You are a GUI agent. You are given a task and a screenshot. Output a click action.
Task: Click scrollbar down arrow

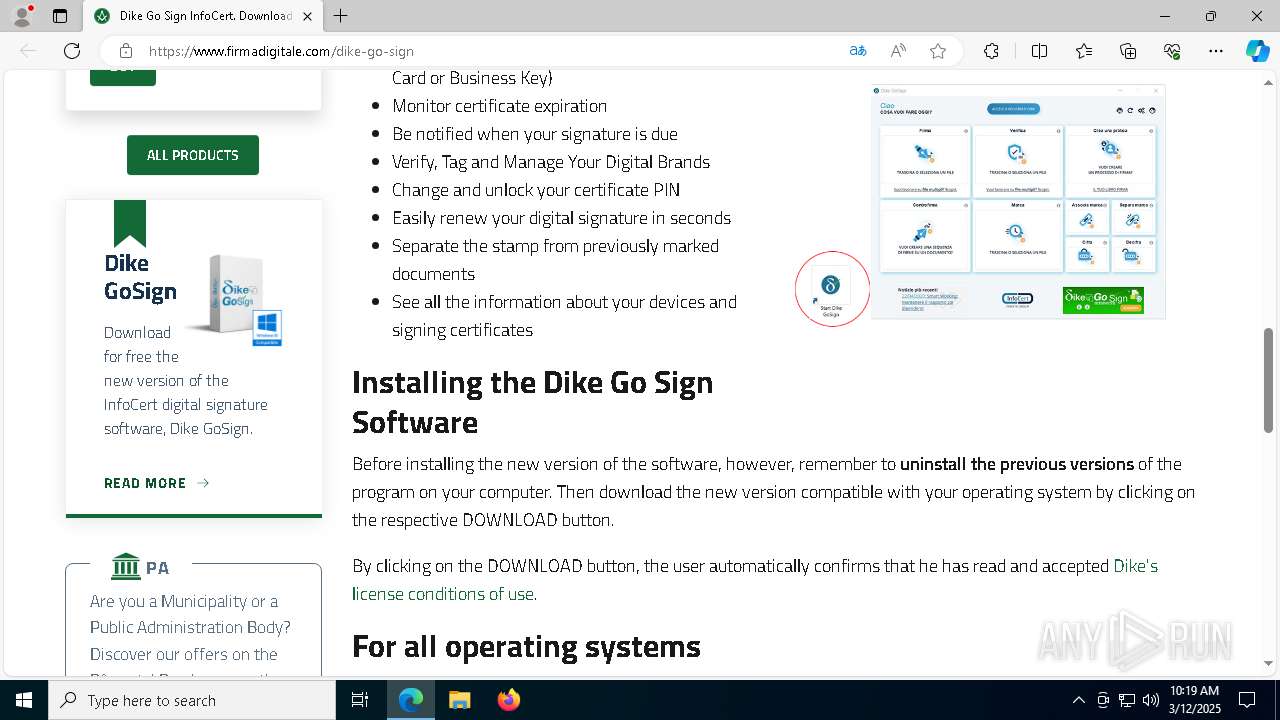[1268, 663]
